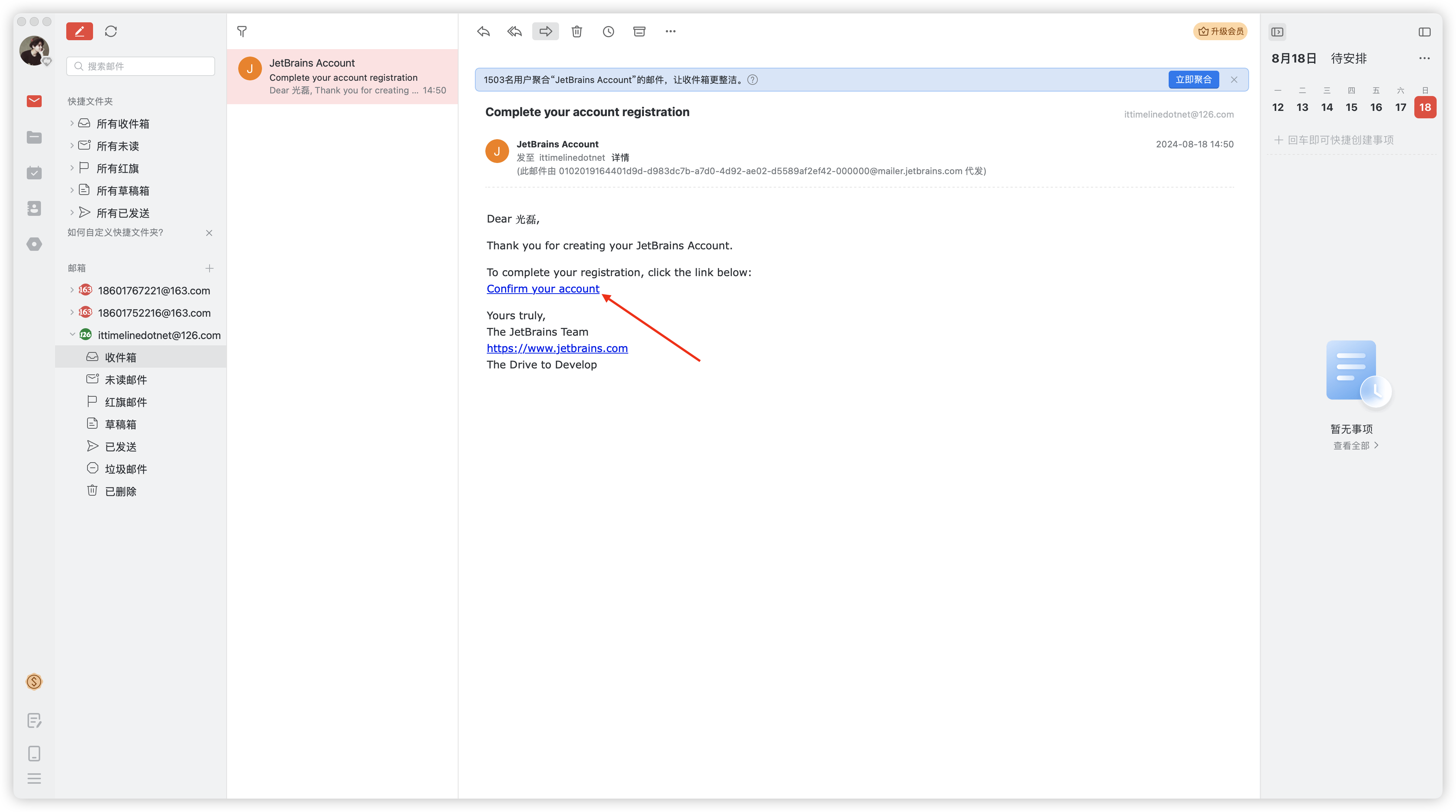Screen dimensions: 1456x812
Task: Toggle the right sidebar panel icon
Action: [1424, 32]
